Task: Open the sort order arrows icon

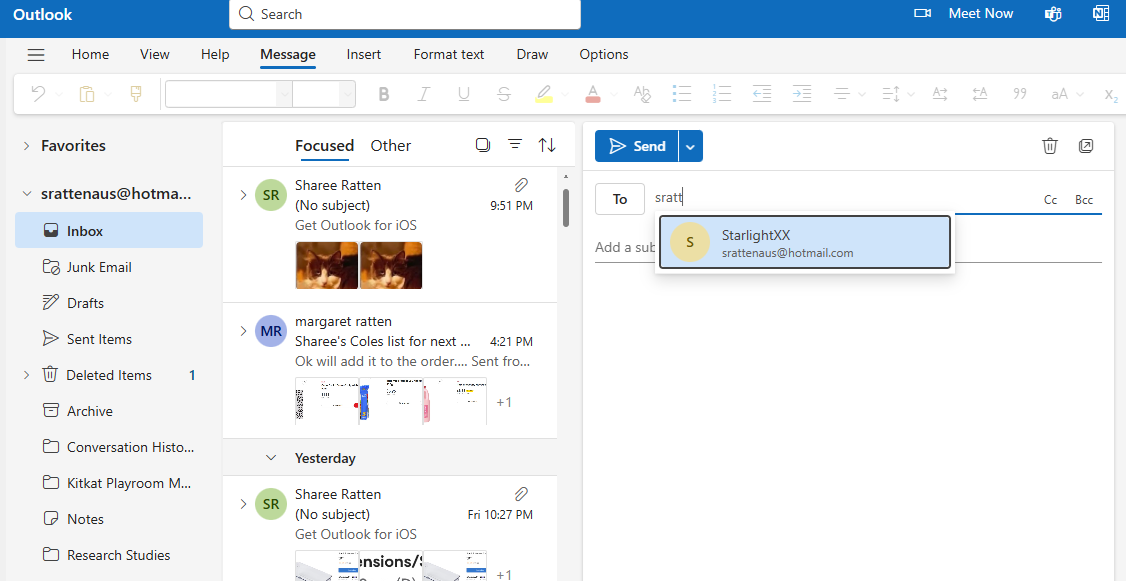Action: (547, 145)
